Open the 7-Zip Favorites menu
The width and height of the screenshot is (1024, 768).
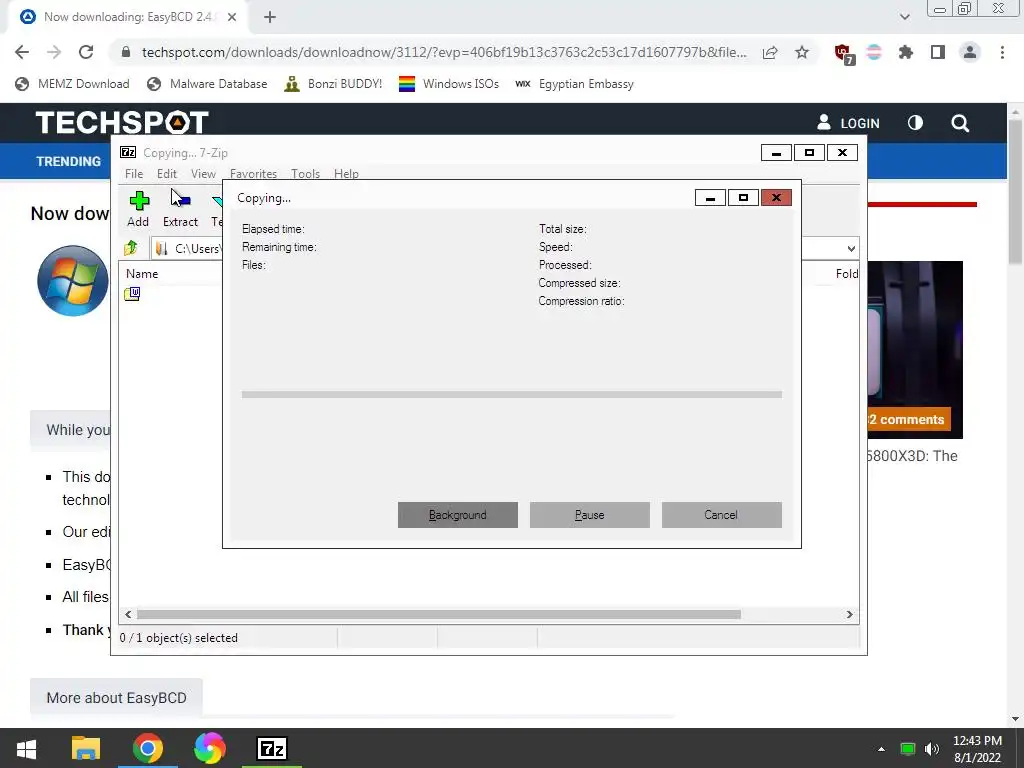click(253, 174)
